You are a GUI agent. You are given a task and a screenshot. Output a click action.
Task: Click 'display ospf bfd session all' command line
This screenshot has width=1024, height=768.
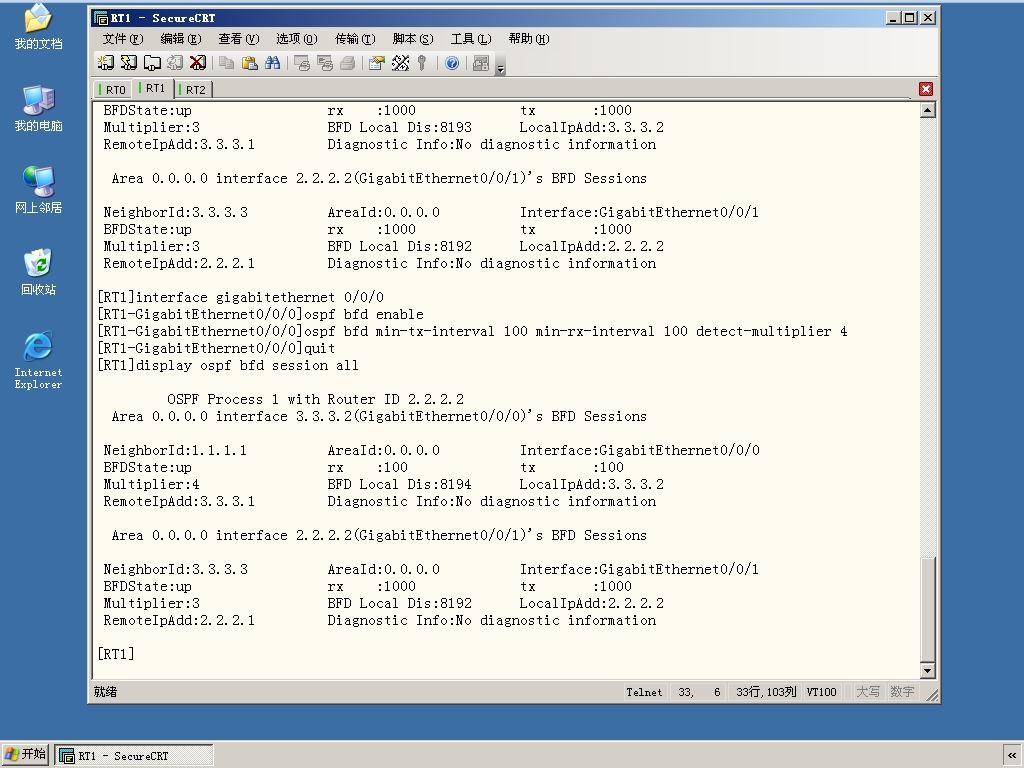point(228,365)
